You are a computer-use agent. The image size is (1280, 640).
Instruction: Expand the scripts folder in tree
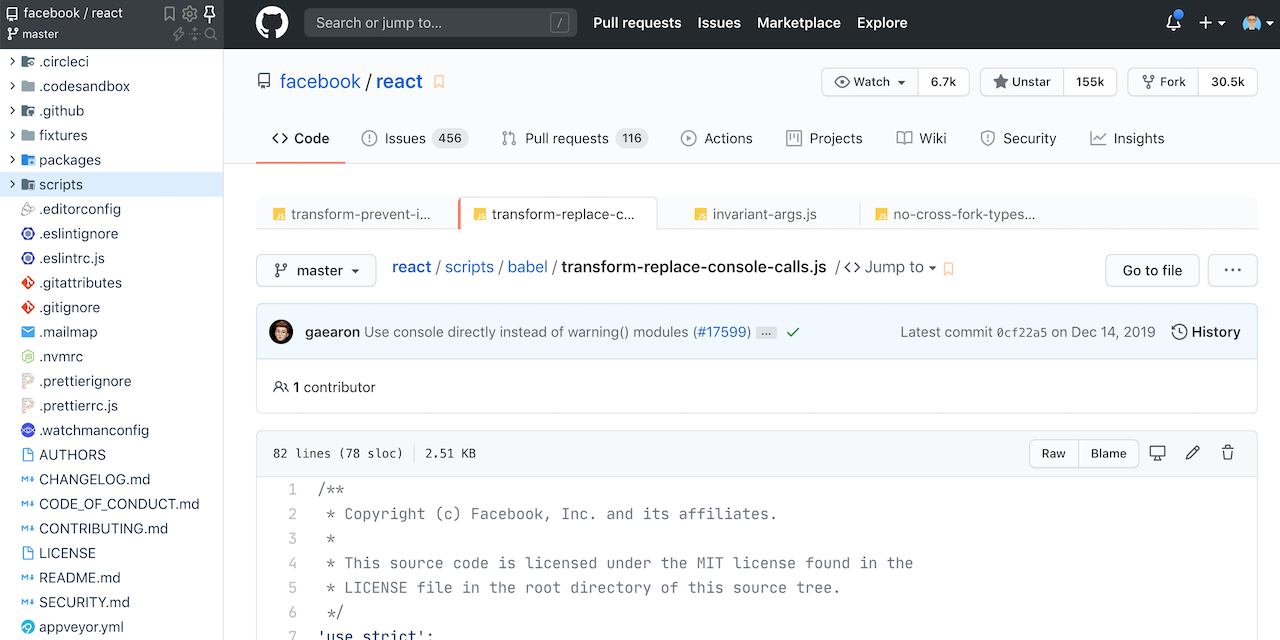pyautogui.click(x=12, y=184)
